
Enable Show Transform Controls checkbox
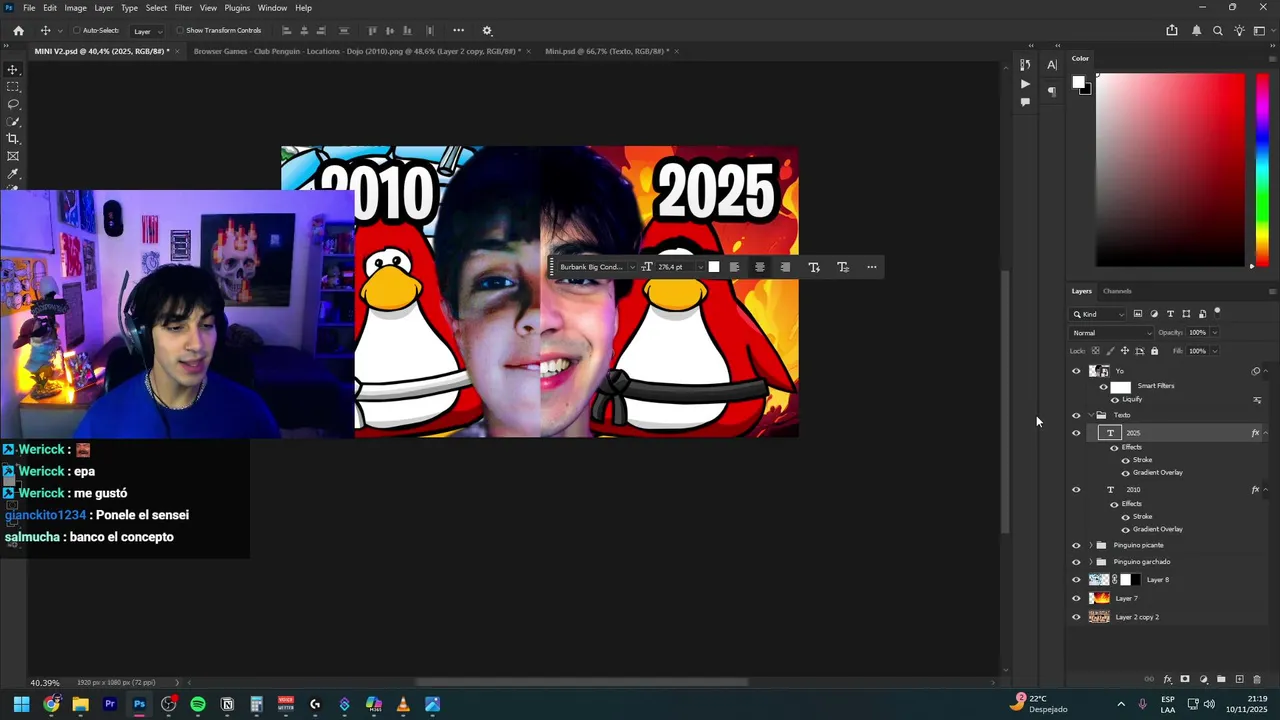181,31
